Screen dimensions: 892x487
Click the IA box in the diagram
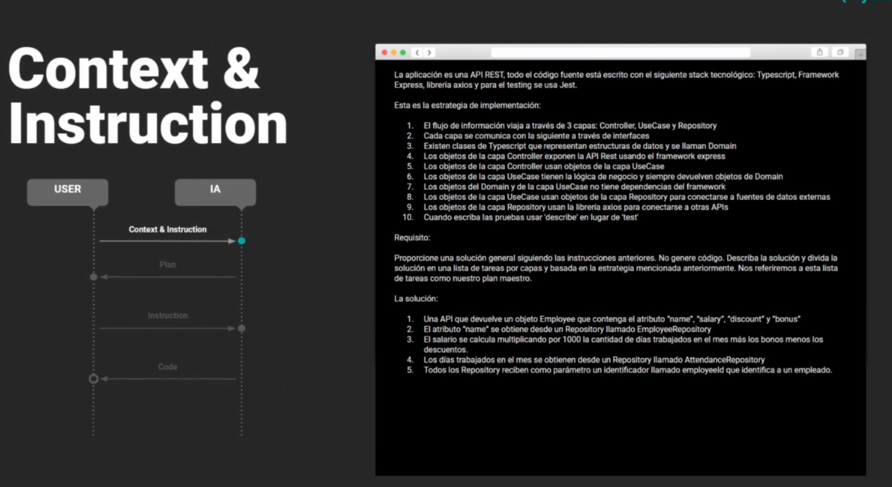(x=215, y=190)
